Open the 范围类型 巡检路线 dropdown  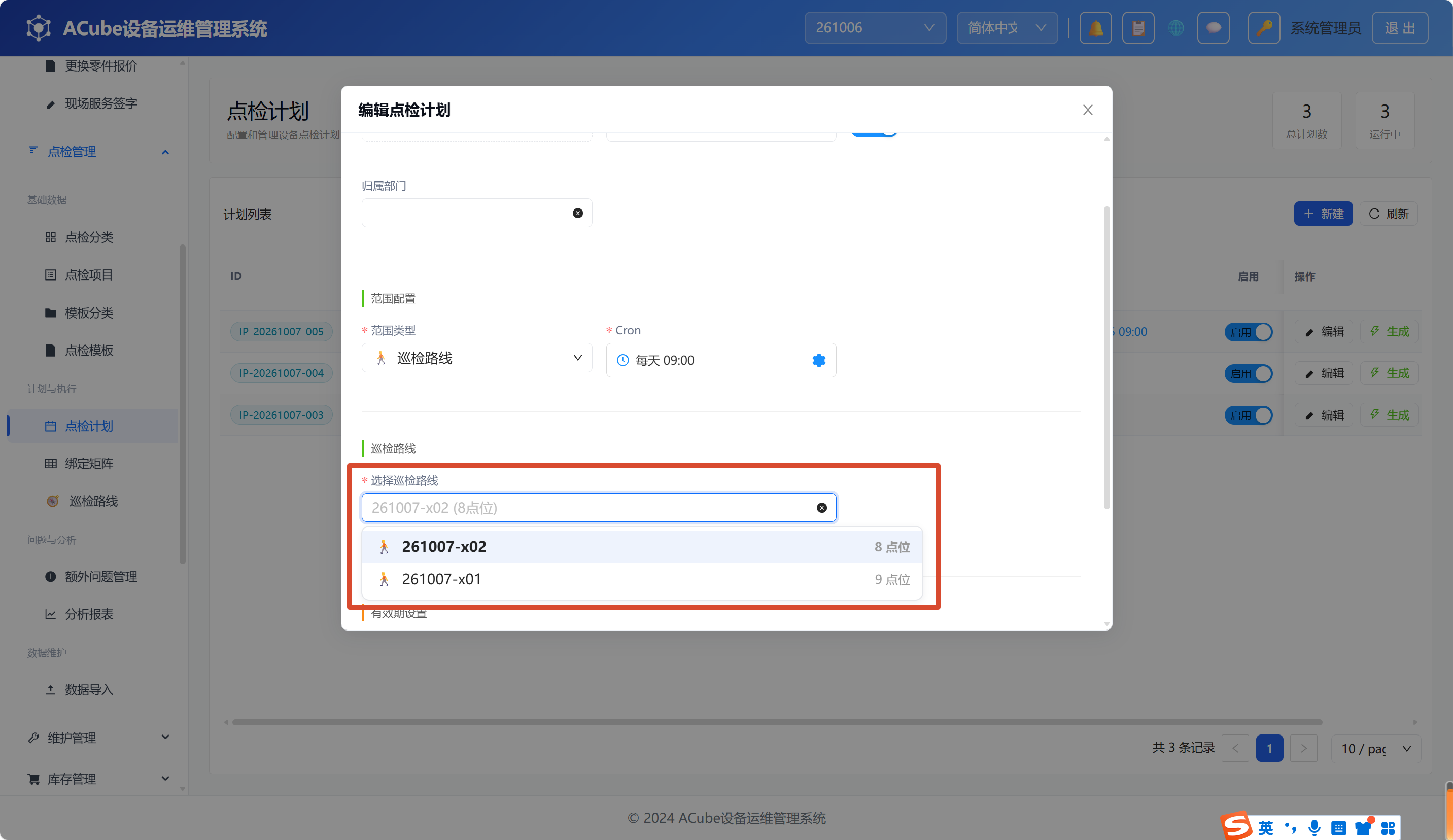coord(477,358)
